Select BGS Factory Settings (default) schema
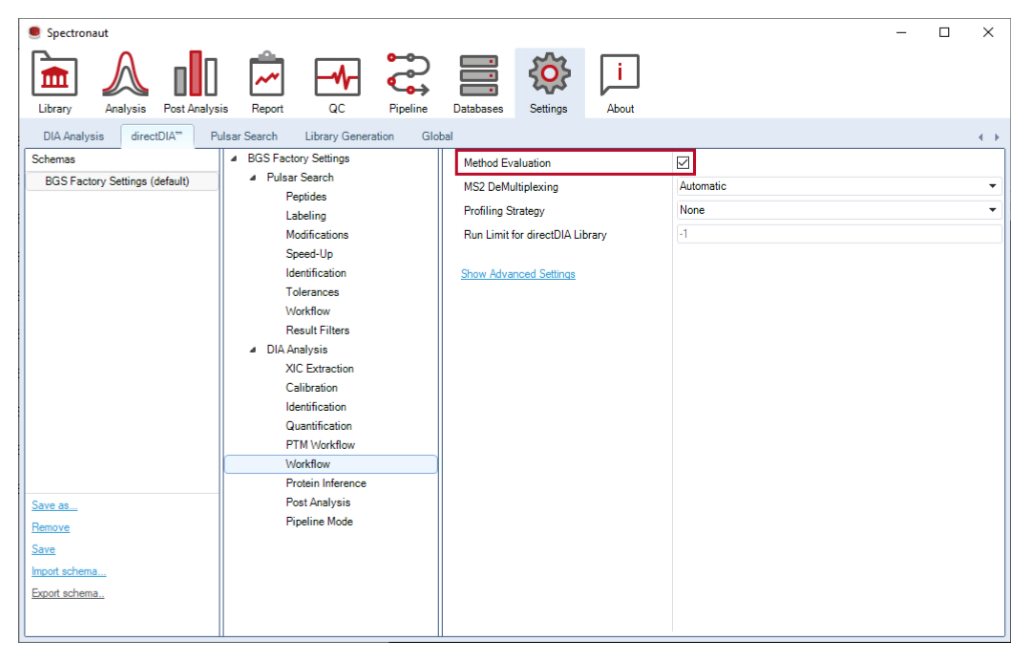 121,181
